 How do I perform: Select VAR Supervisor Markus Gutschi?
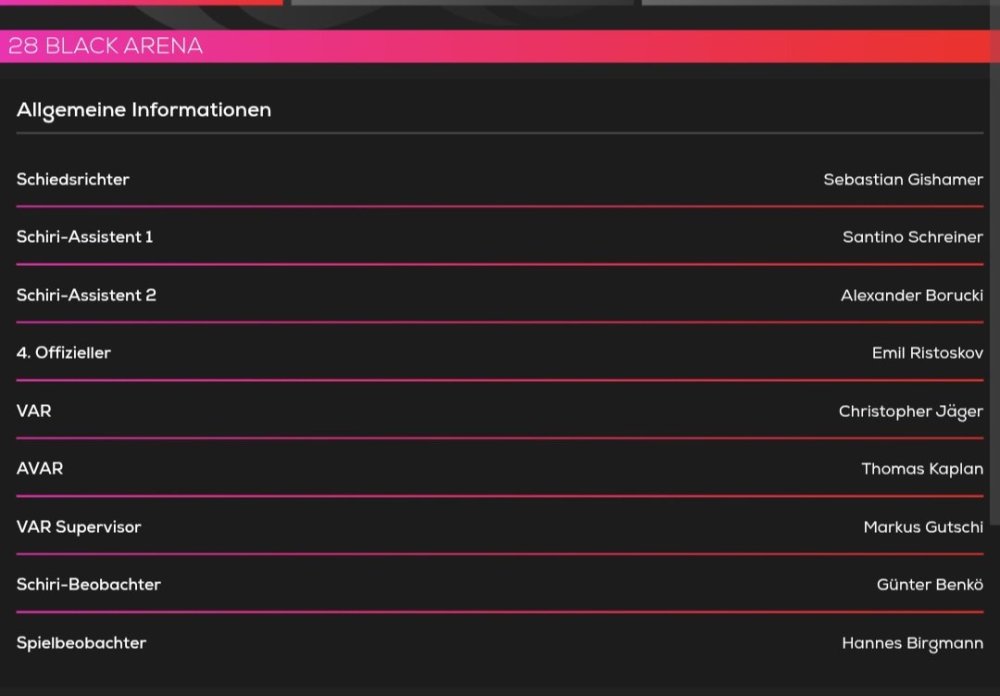[923, 527]
